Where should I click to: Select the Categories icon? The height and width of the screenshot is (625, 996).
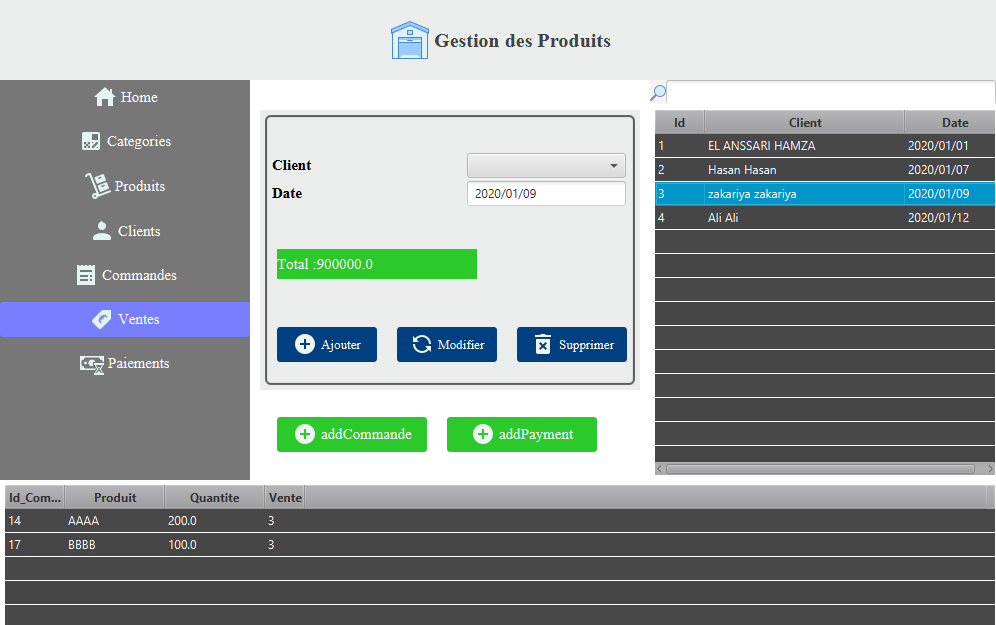(89, 141)
